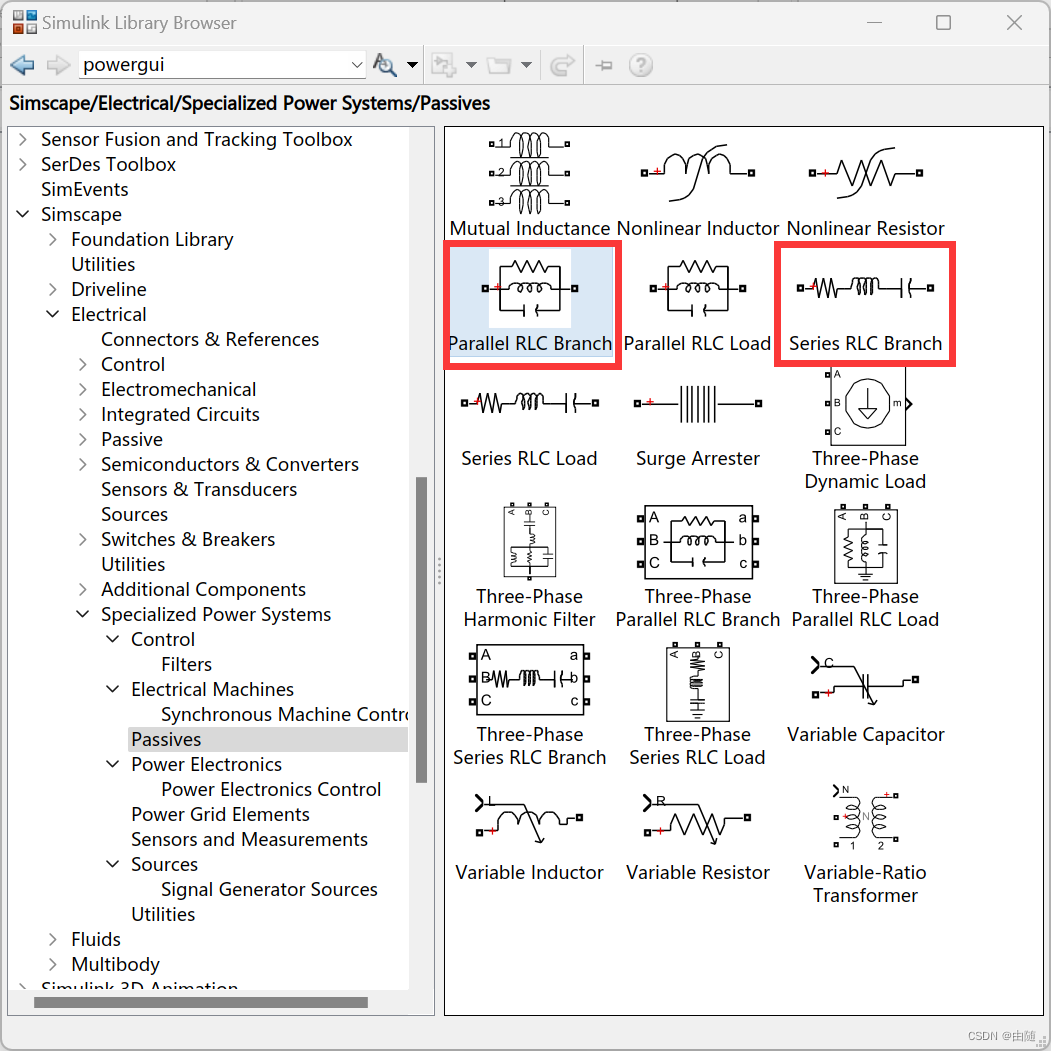Select Additional Components tree item
Image resolution: width=1051 pixels, height=1051 pixels.
click(203, 589)
